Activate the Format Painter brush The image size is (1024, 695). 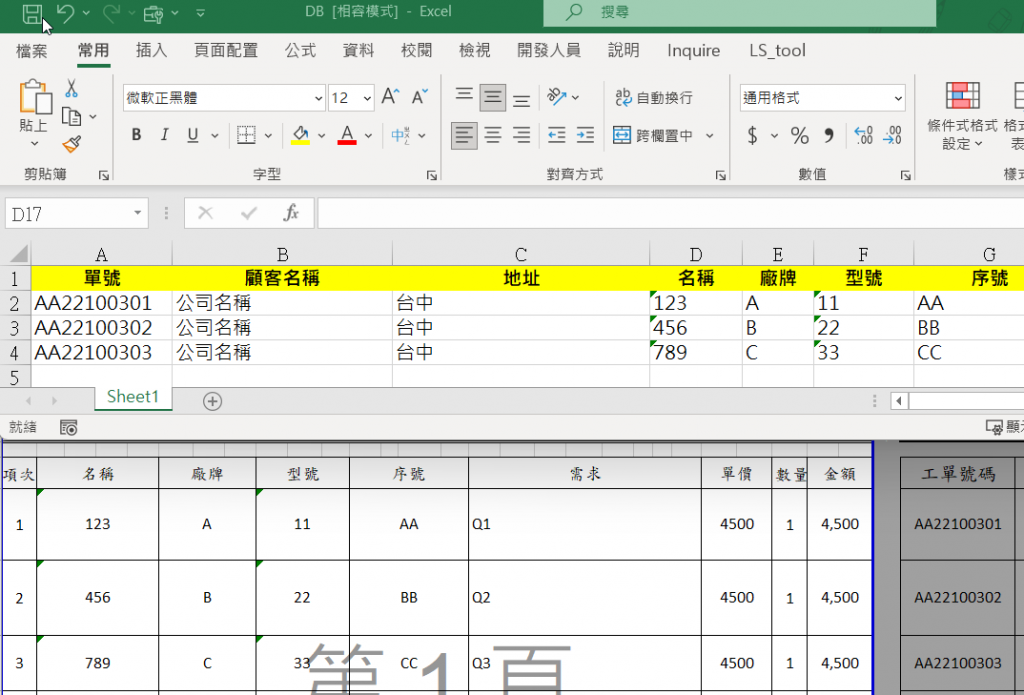[71, 144]
